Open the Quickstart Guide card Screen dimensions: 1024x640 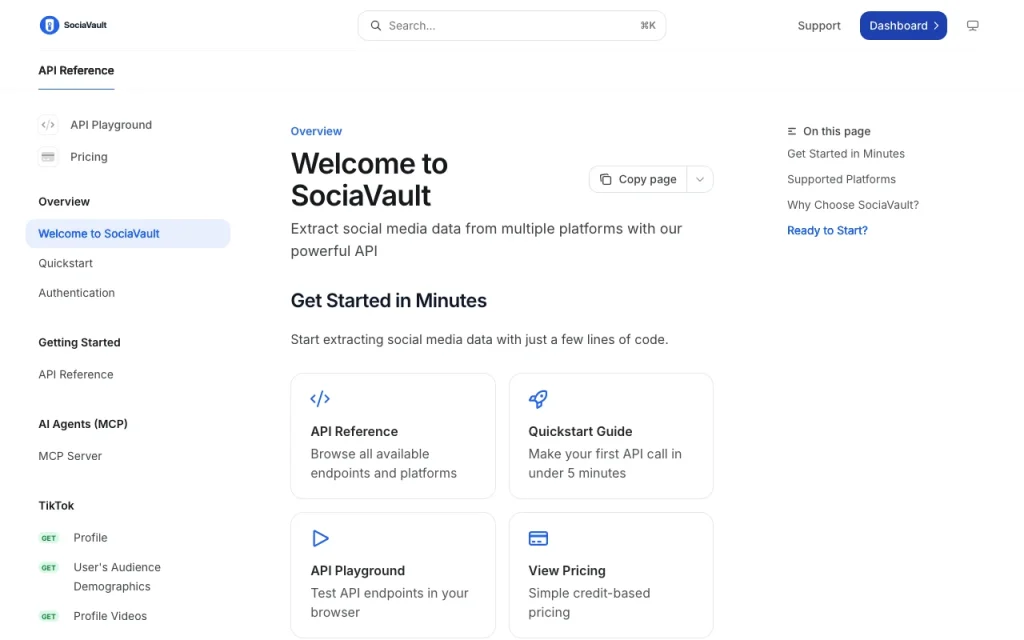coord(611,436)
